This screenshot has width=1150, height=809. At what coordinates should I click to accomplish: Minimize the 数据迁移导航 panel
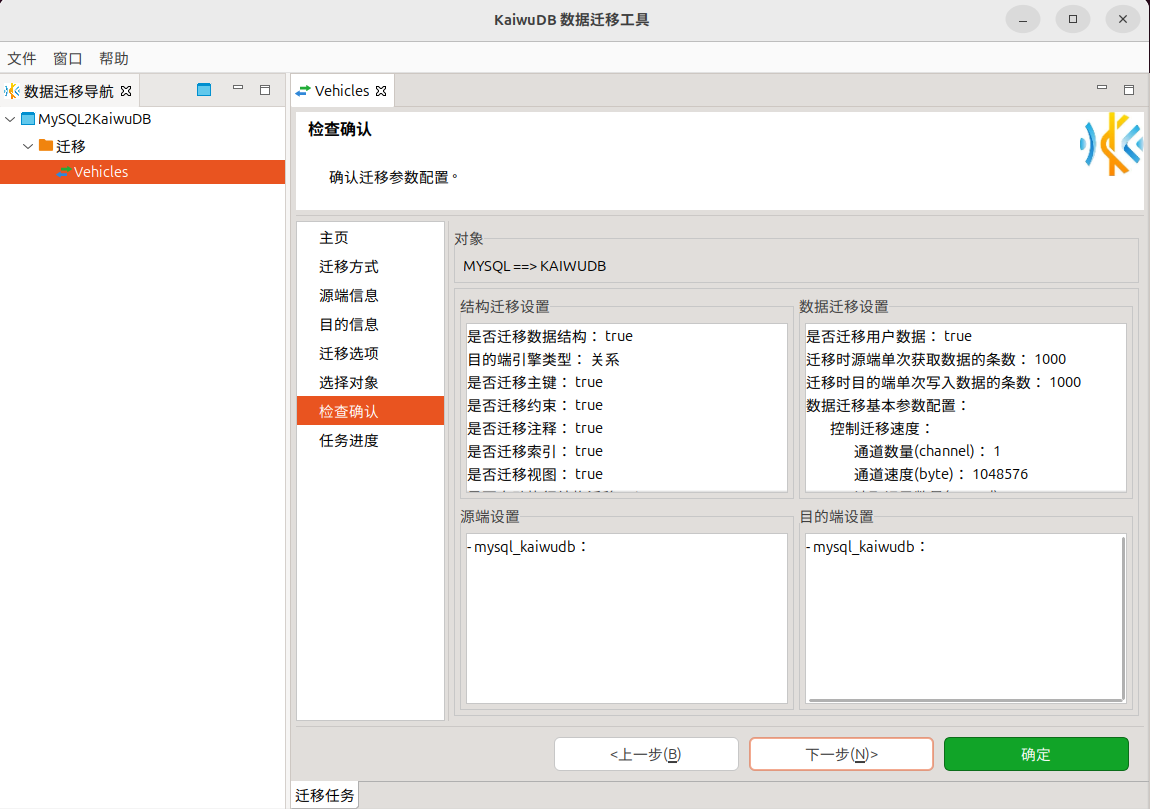pyautogui.click(x=238, y=88)
